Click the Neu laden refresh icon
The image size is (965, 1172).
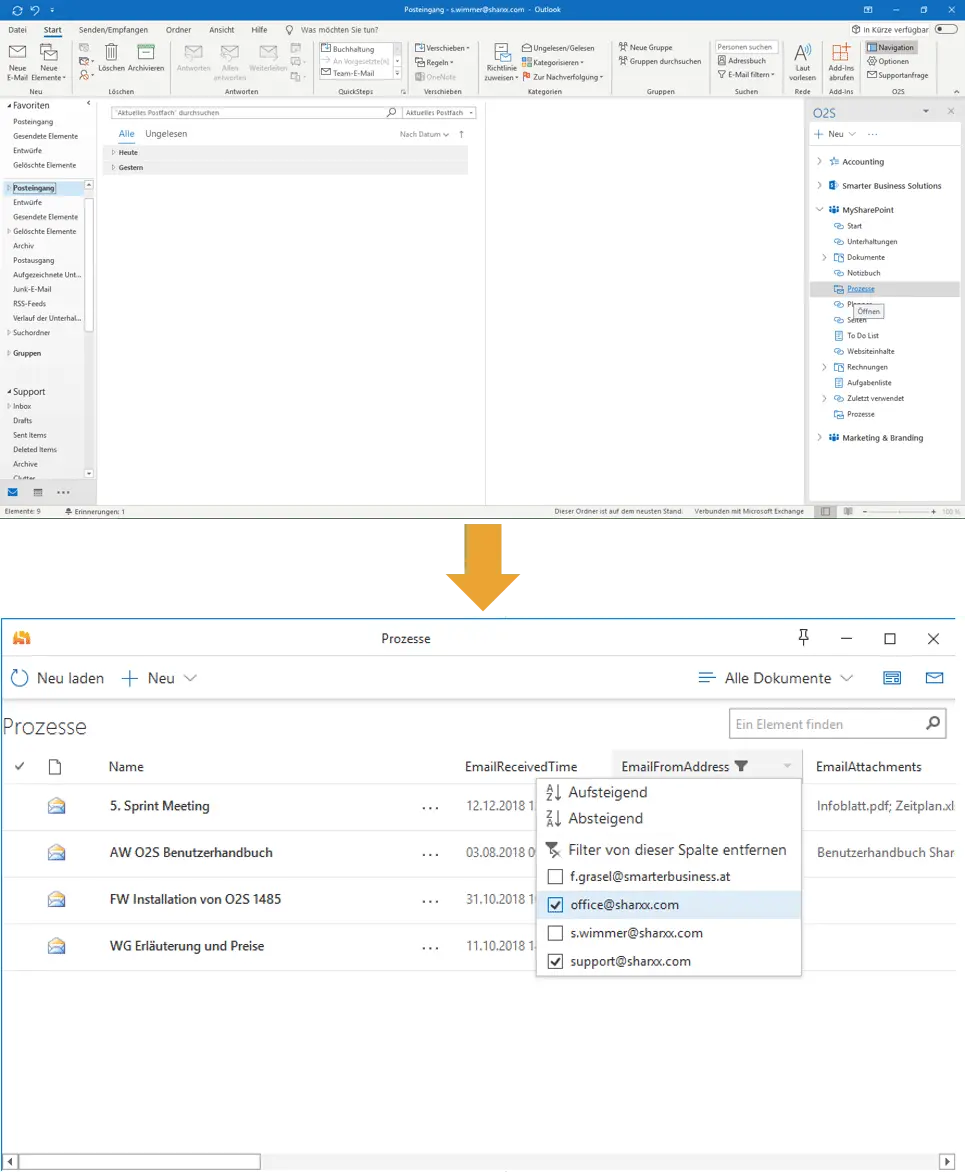point(19,678)
